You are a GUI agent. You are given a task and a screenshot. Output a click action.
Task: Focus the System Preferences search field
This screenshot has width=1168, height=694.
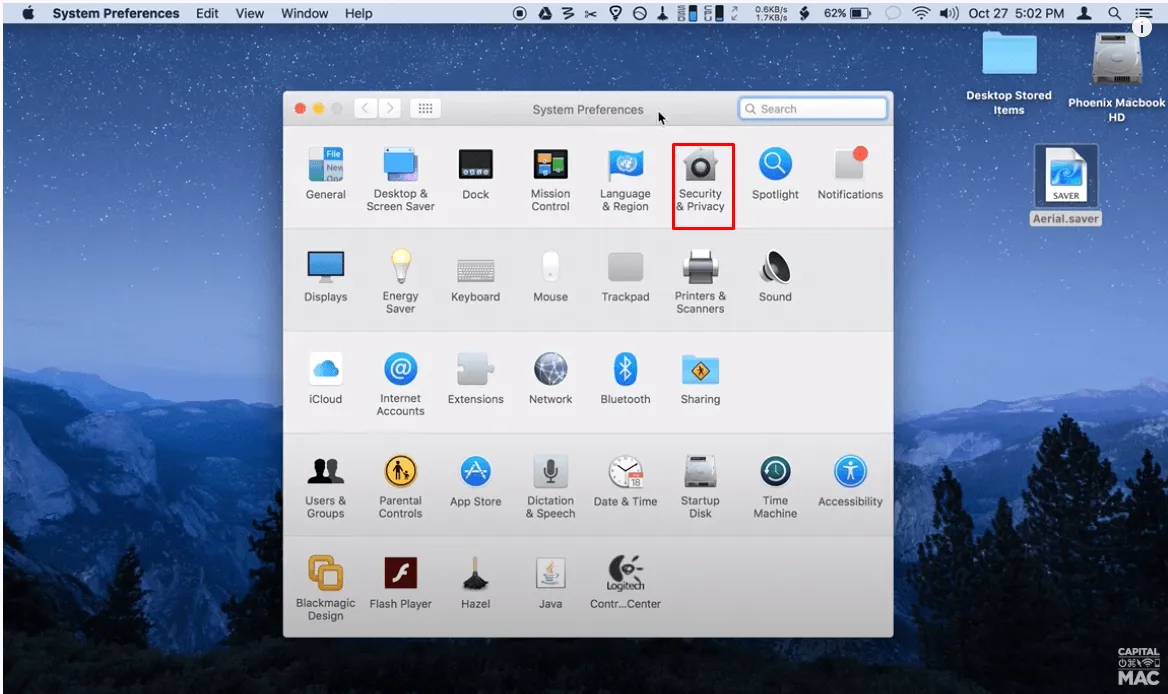[x=813, y=109]
